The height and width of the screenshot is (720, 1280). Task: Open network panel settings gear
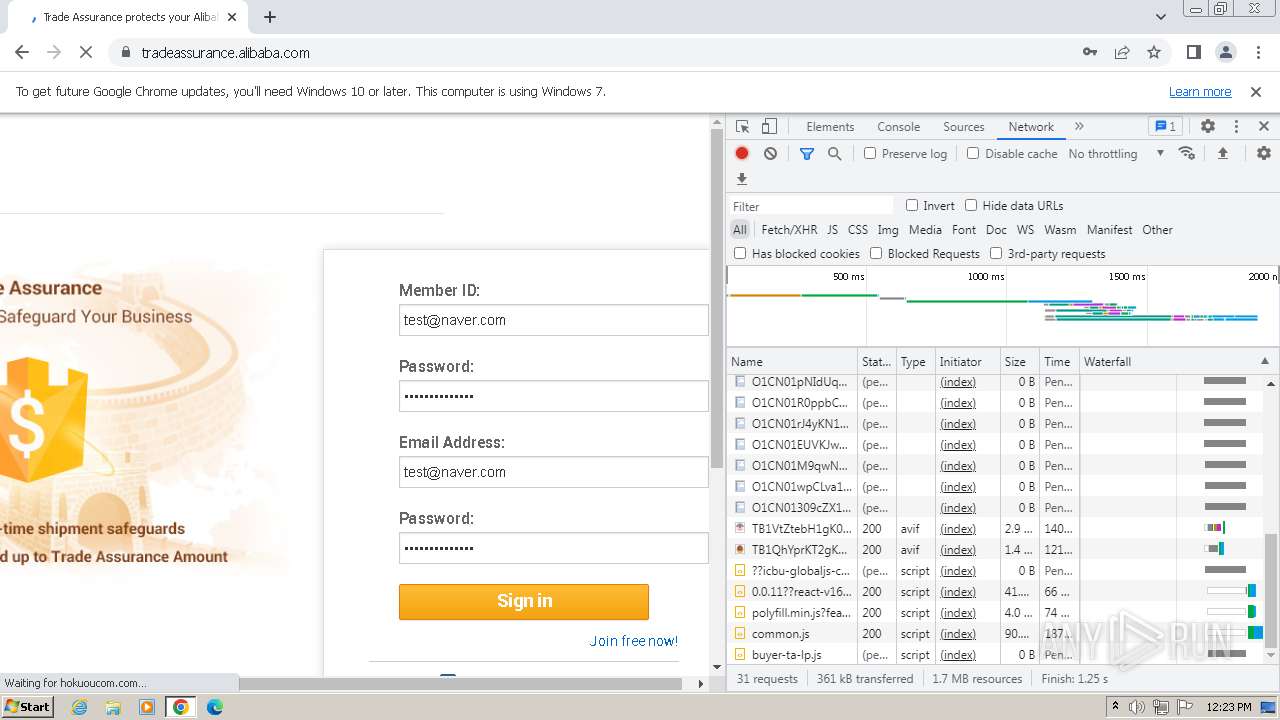[1264, 154]
